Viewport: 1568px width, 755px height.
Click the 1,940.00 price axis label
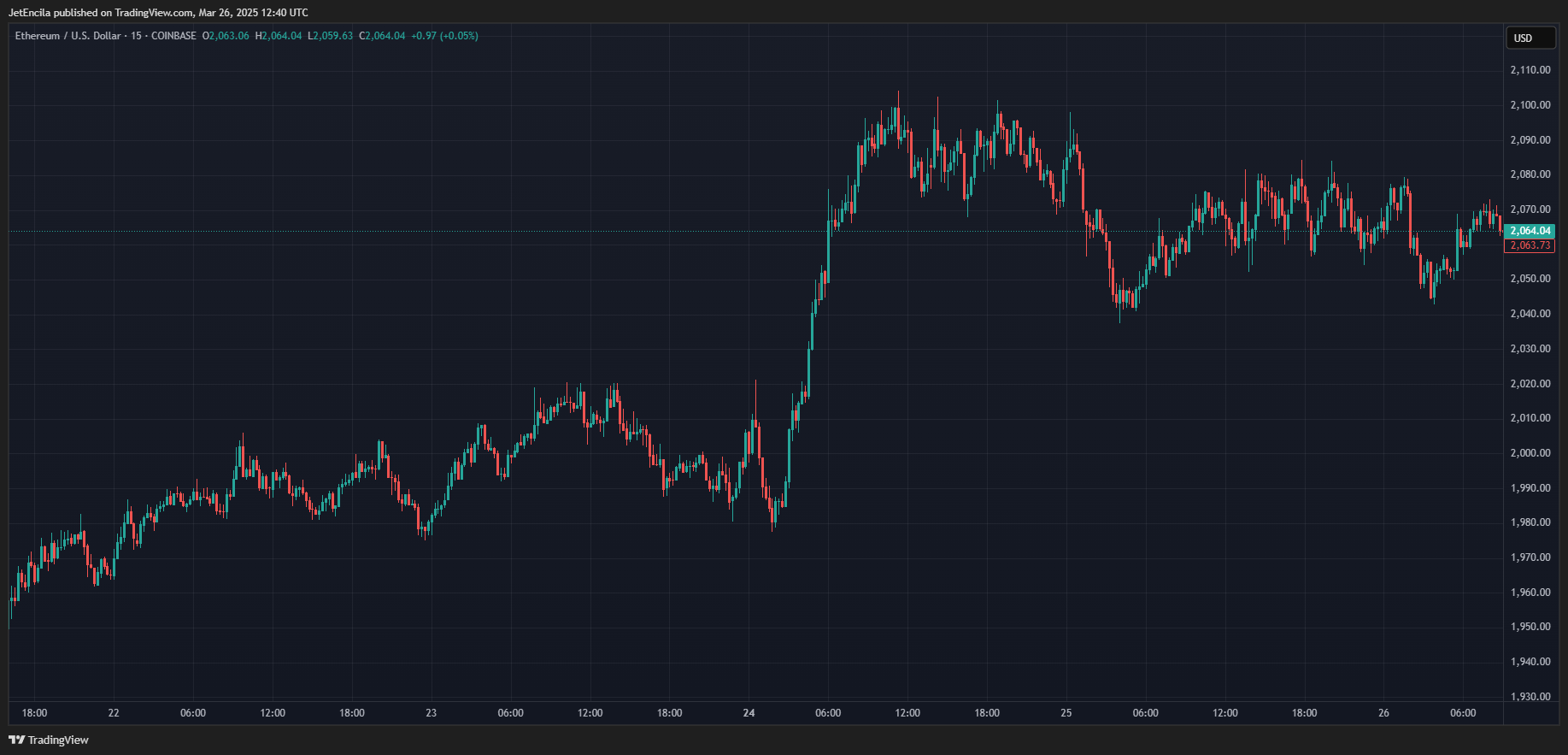pyautogui.click(x=1530, y=662)
